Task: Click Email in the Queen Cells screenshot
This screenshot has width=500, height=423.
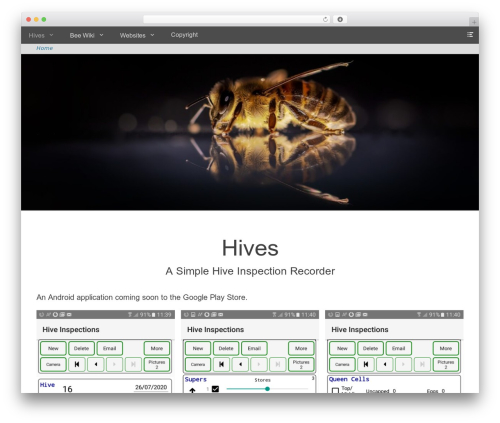Action: coord(399,348)
